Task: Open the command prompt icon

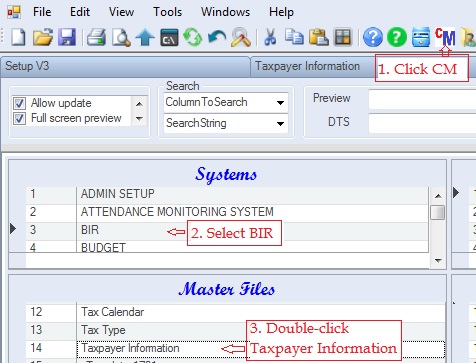Action: pyautogui.click(x=169, y=37)
